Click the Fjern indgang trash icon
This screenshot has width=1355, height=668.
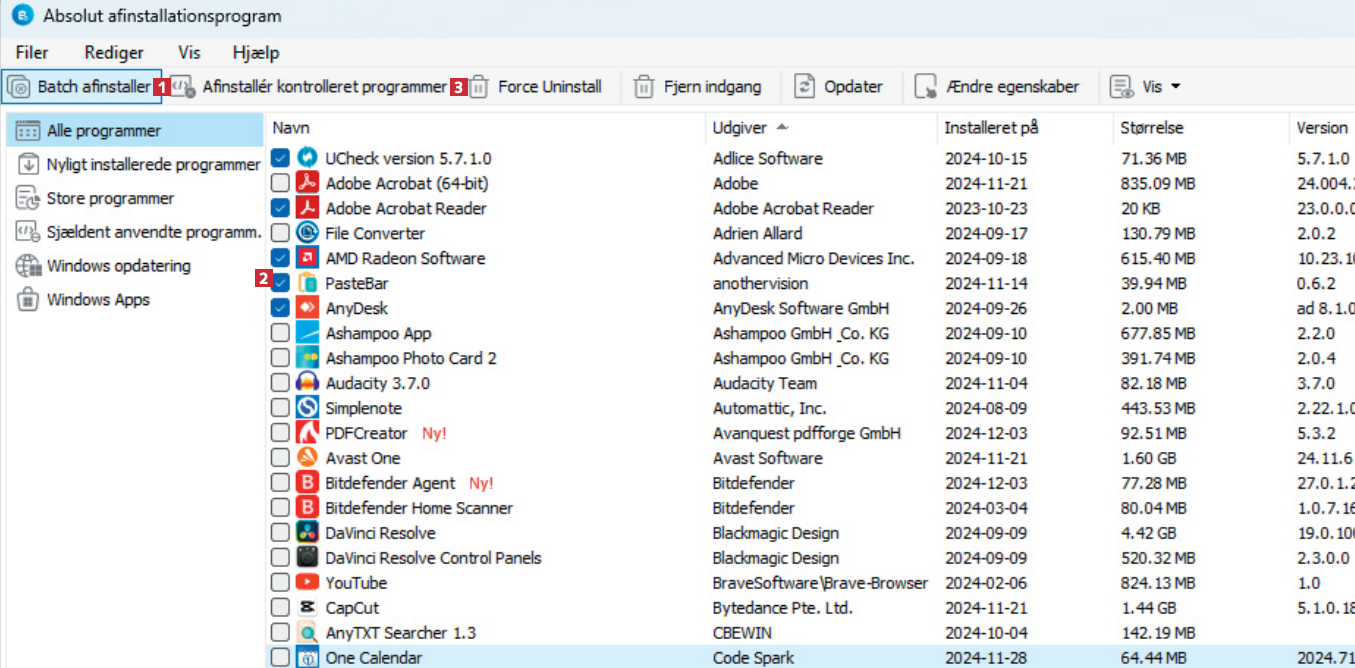(645, 87)
